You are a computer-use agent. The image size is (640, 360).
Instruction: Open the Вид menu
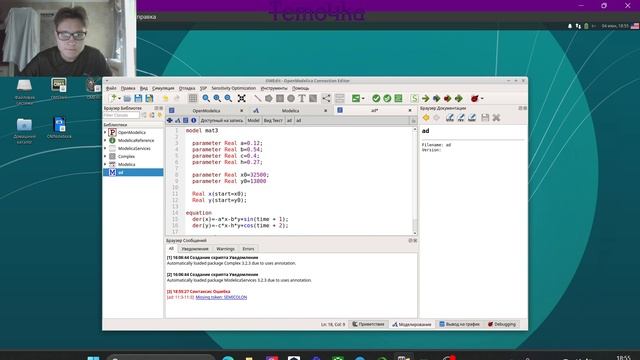point(144,88)
